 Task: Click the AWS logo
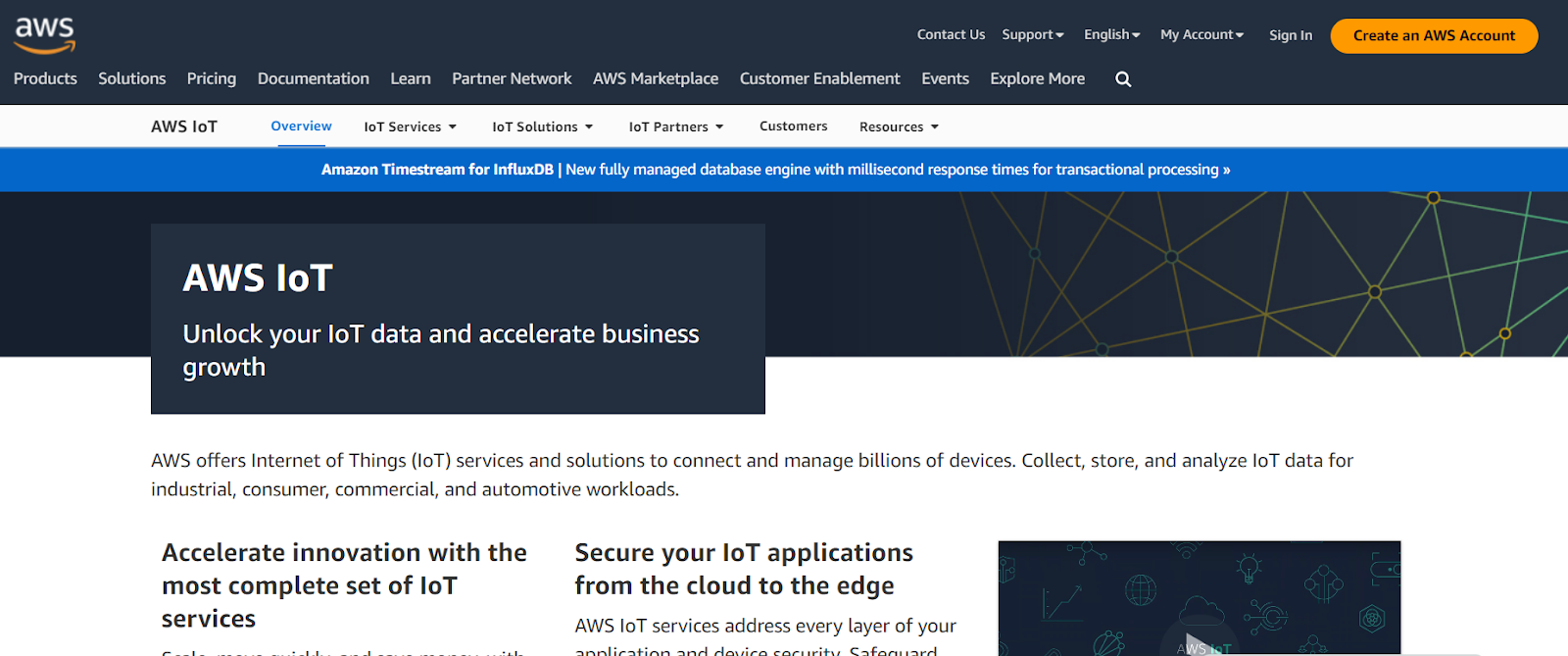pyautogui.click(x=45, y=35)
